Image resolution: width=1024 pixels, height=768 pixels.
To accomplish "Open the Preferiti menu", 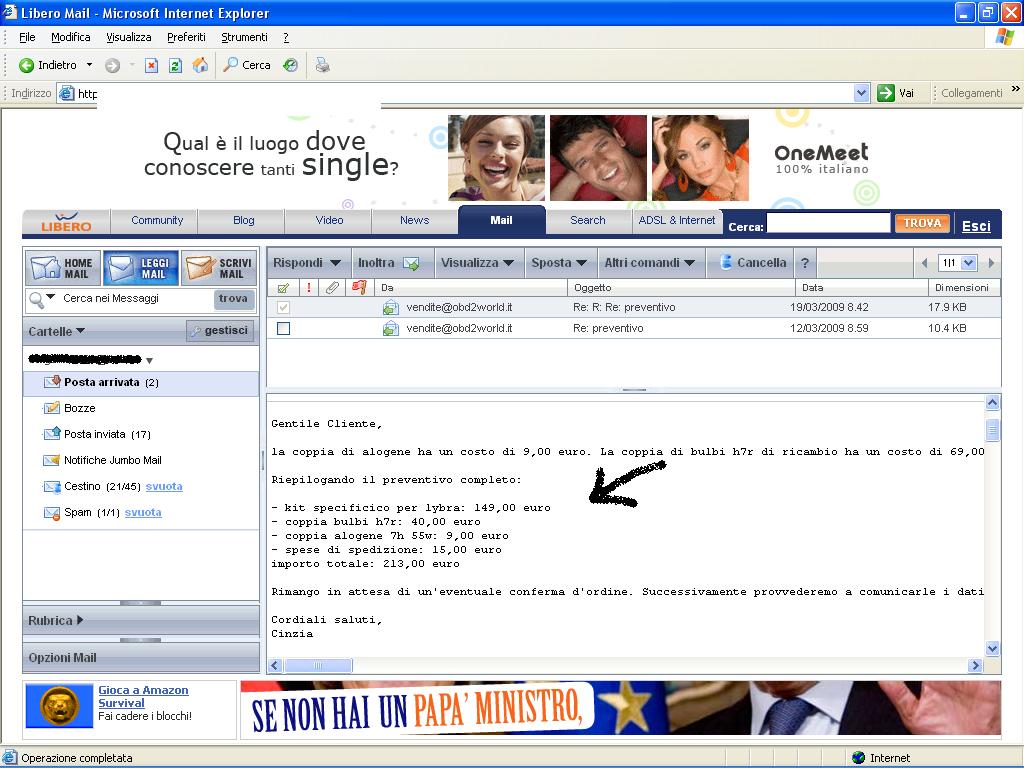I will point(186,37).
